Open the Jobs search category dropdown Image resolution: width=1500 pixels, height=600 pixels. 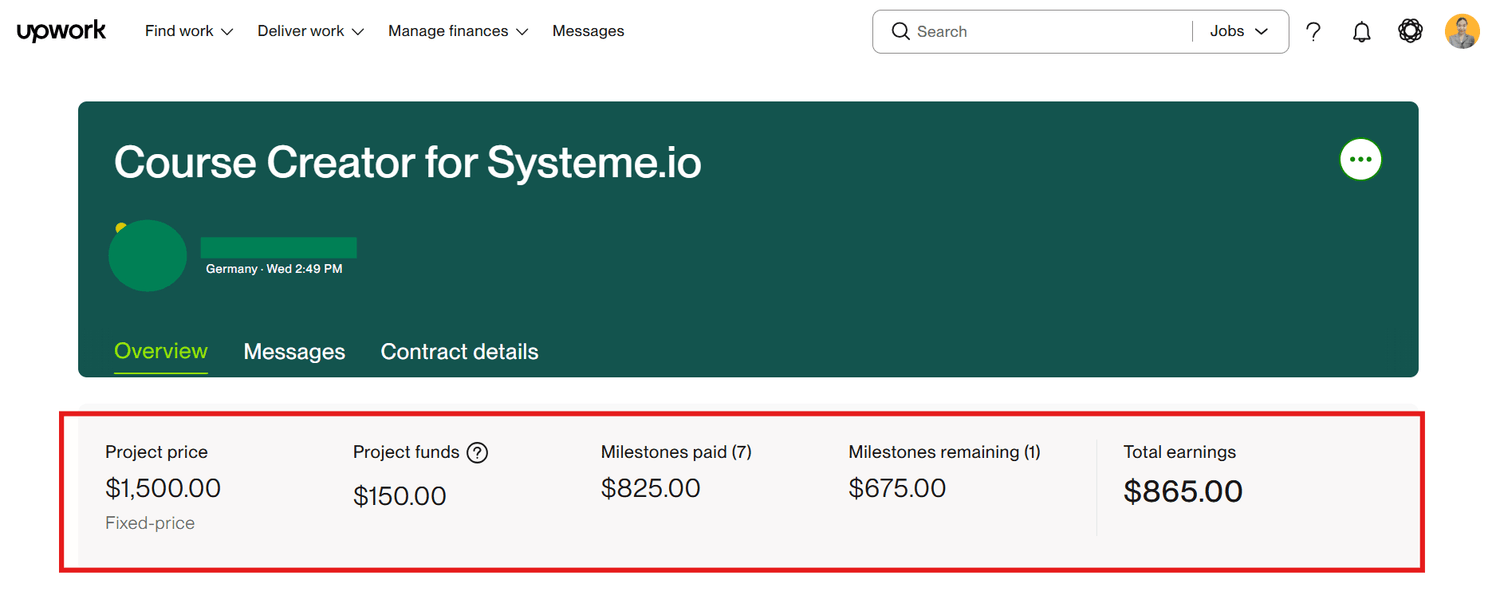pos(1238,32)
